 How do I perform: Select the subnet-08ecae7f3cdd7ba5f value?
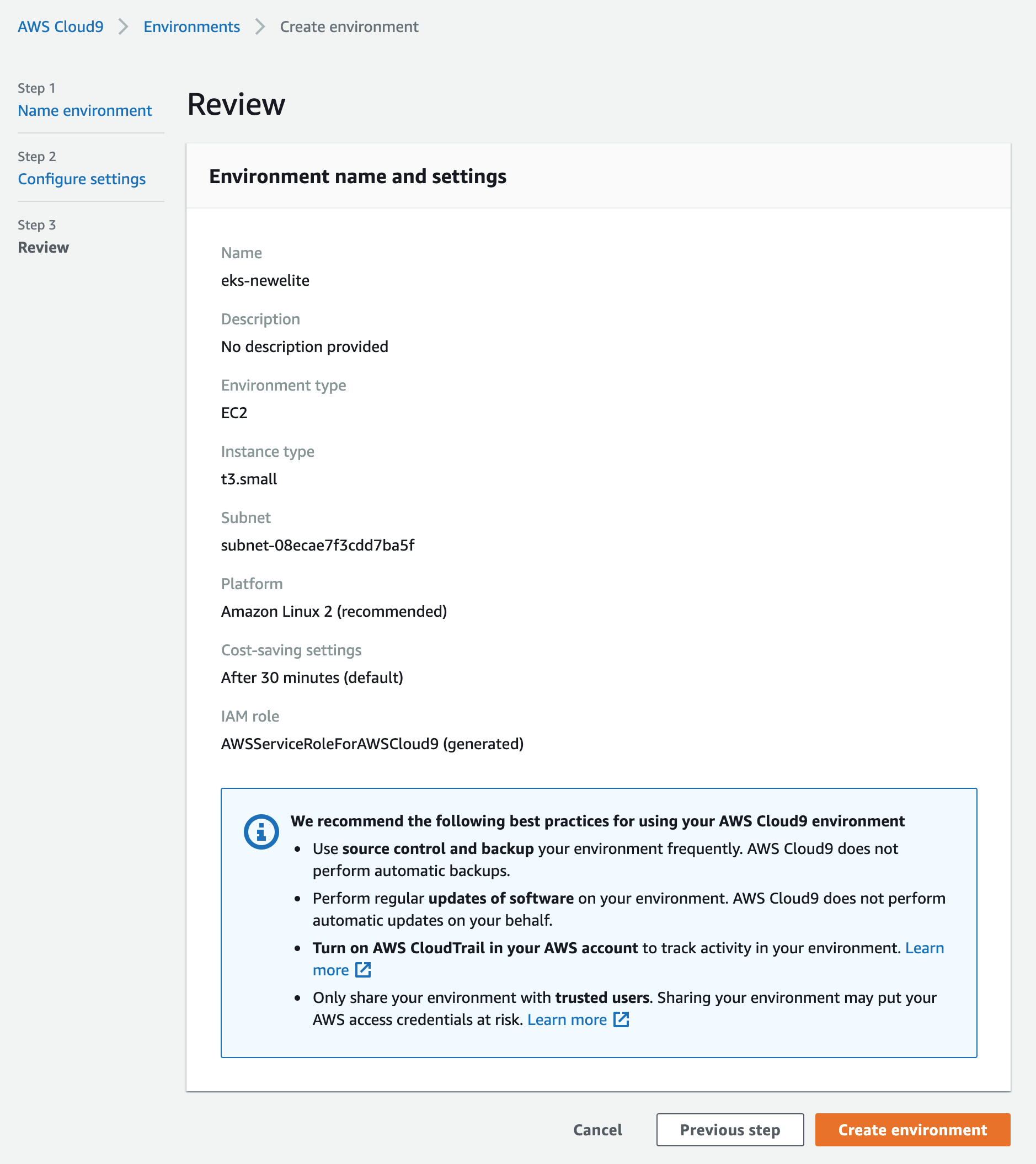[x=318, y=545]
